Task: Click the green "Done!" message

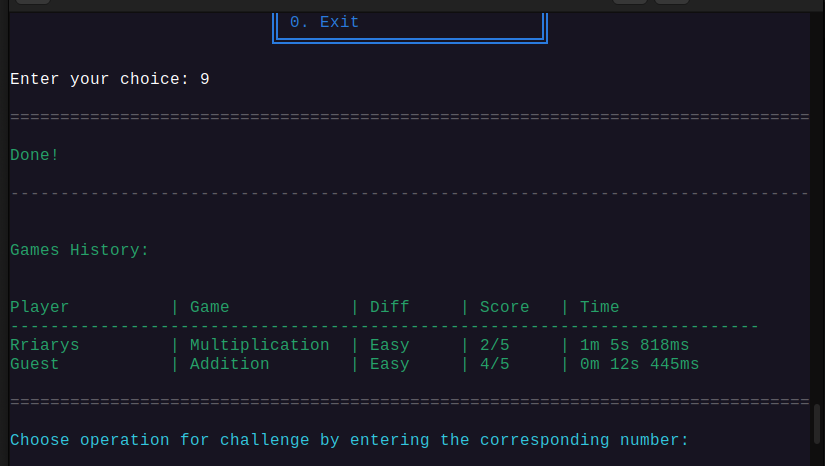Action: (x=35, y=155)
